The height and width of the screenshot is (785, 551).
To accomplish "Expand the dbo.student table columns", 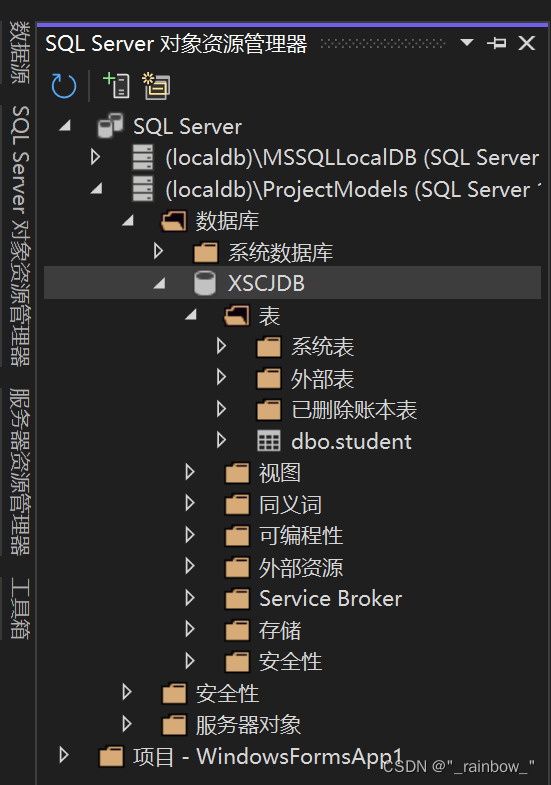I will click(x=222, y=441).
